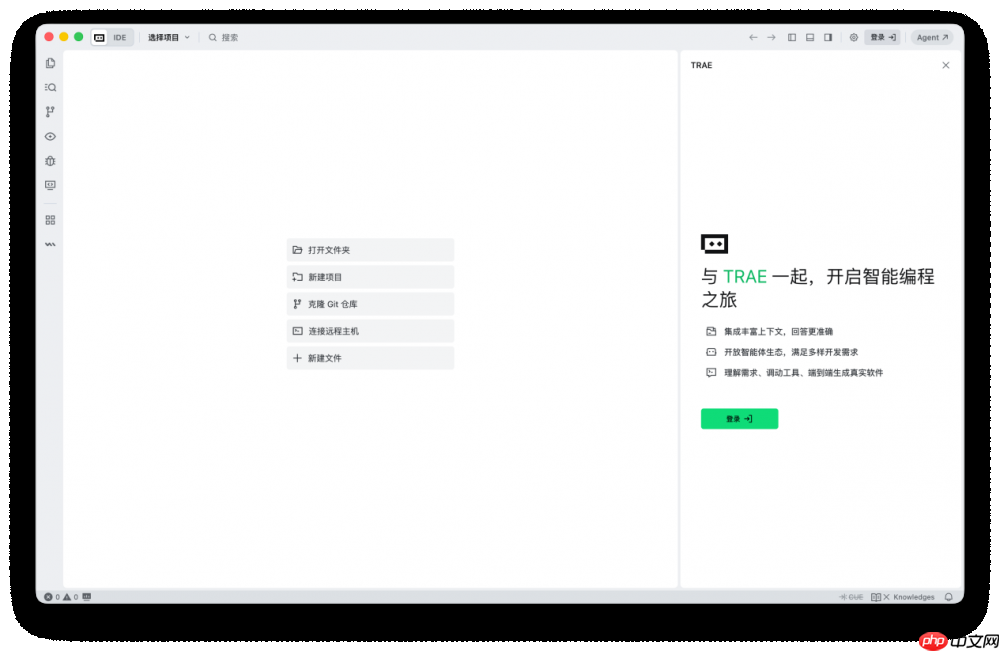The image size is (1000, 651).
Task: Open the search panel icon in sidebar
Action: [x=50, y=87]
